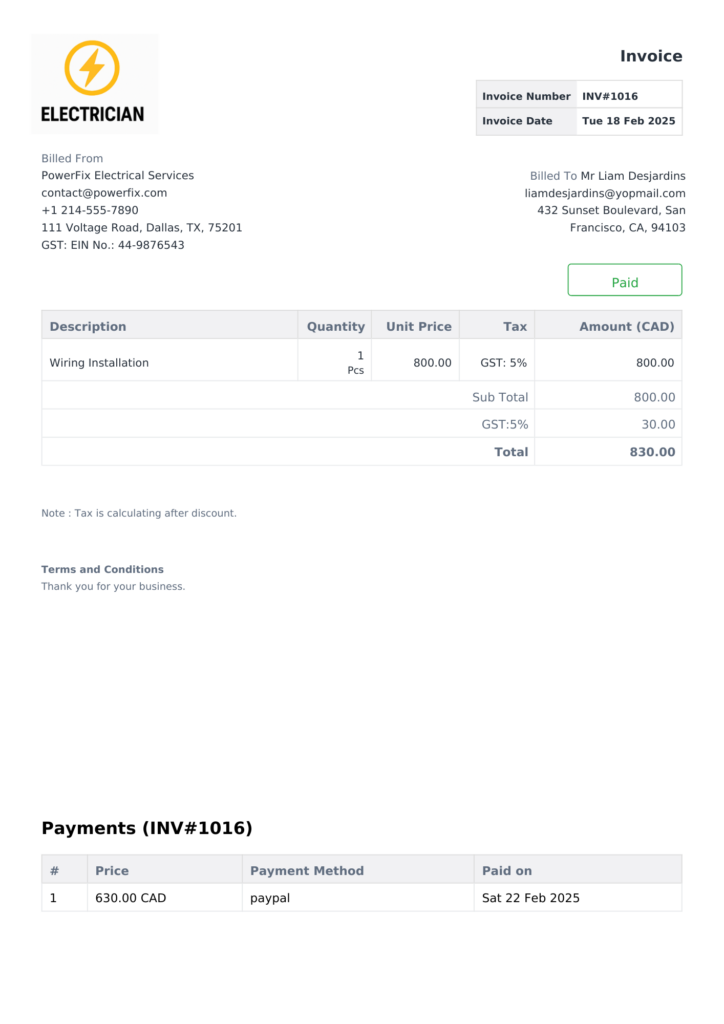Click the Payment Method column header
Screen dimensions: 724x1024
307,871
